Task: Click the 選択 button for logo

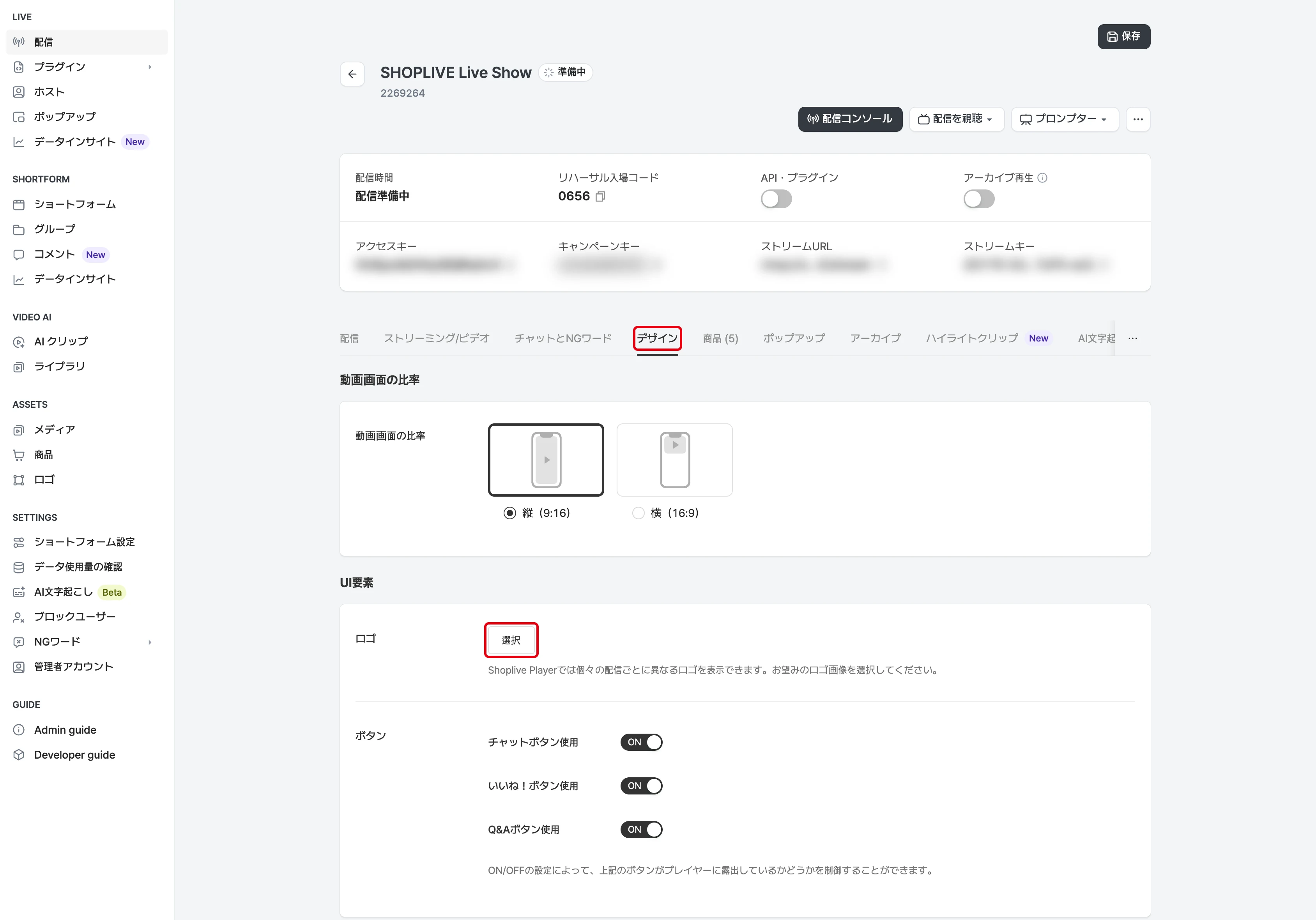Action: coord(511,640)
